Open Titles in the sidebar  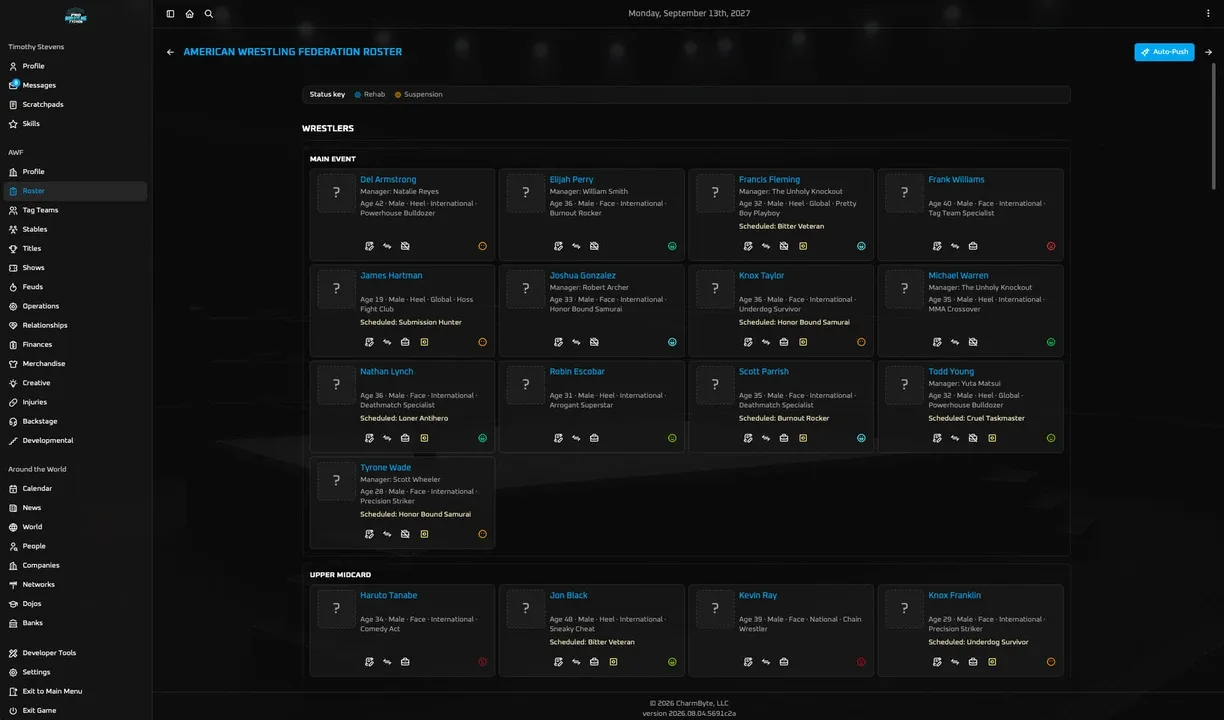[75, 248]
